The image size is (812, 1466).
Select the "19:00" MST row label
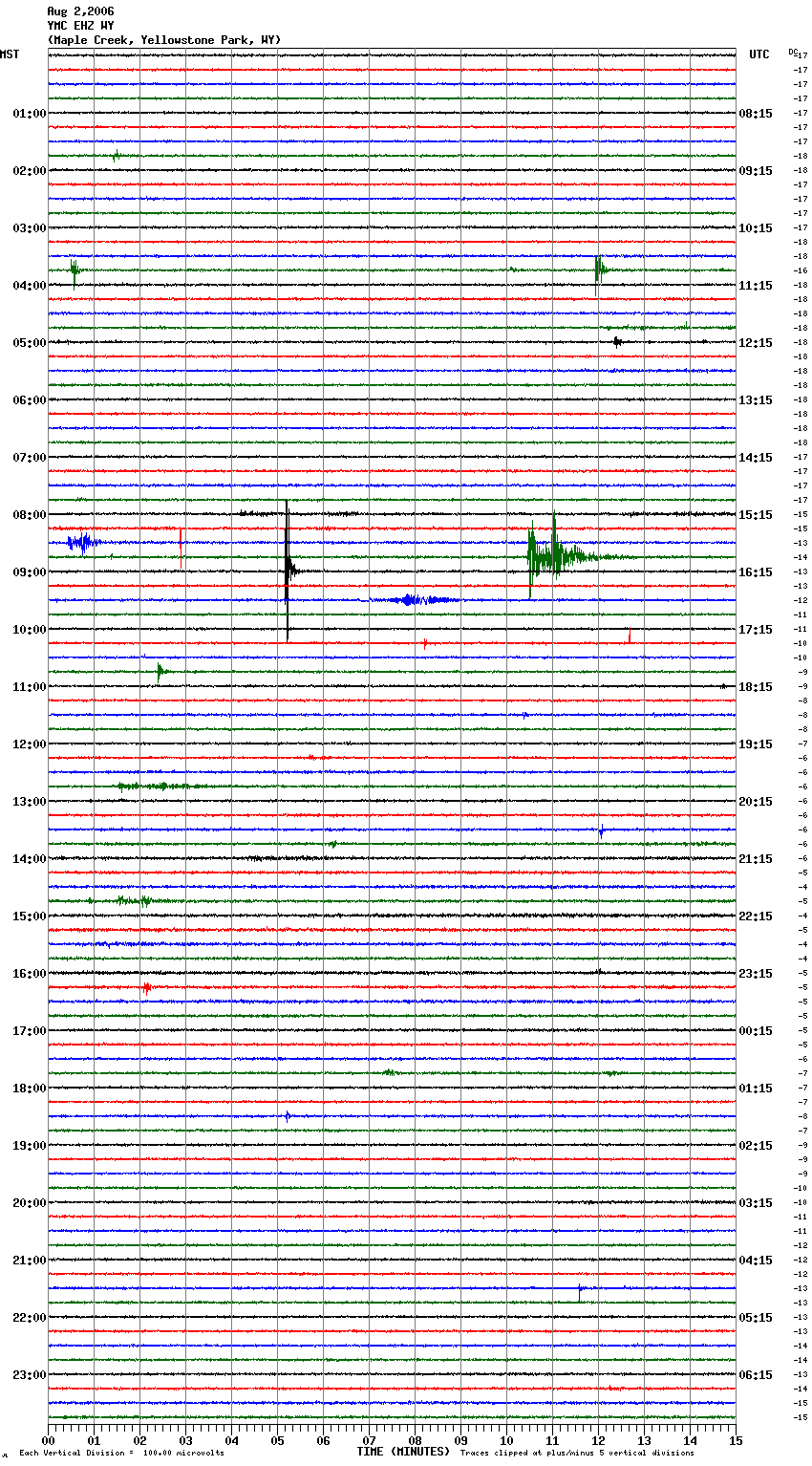(x=30, y=1146)
